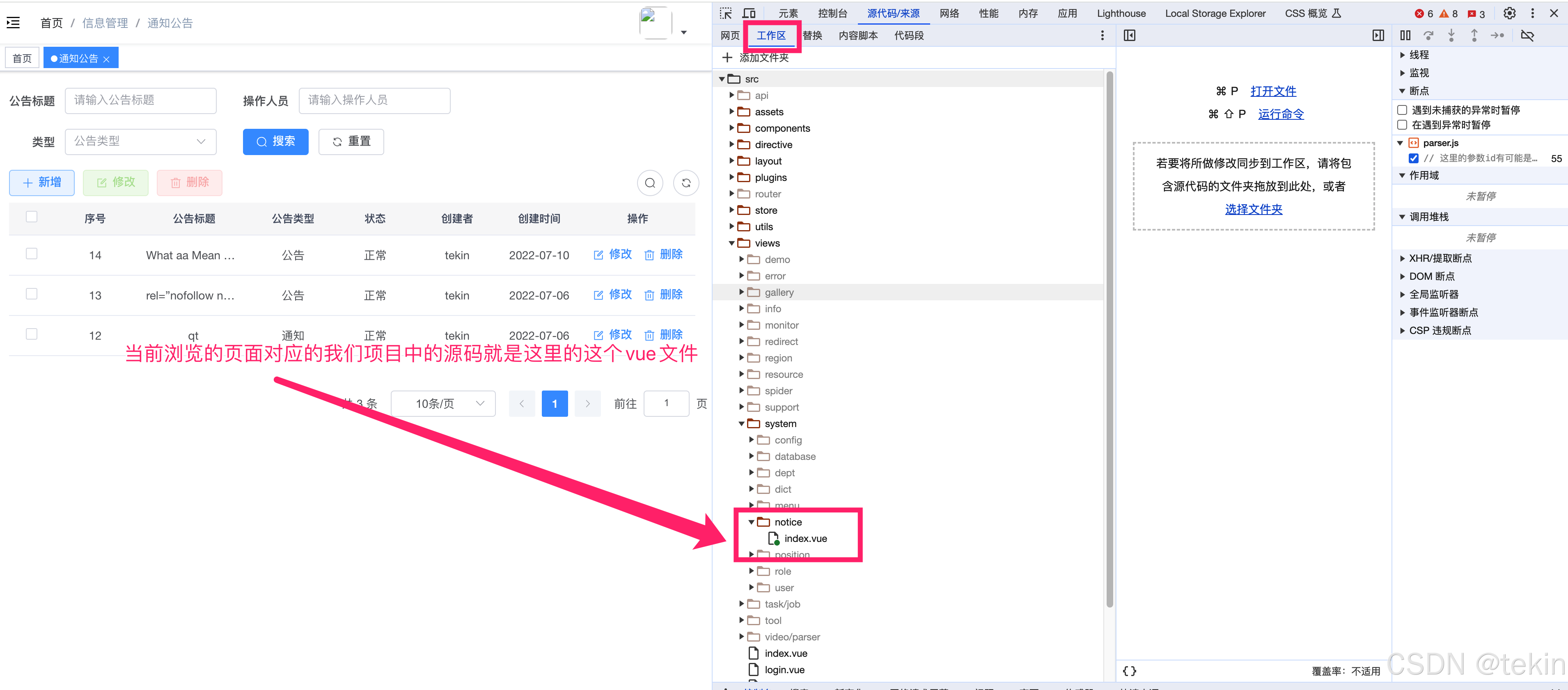1568x690 pixels.
Task: Hide the debugger sidebar panel icon
Action: (1378, 35)
